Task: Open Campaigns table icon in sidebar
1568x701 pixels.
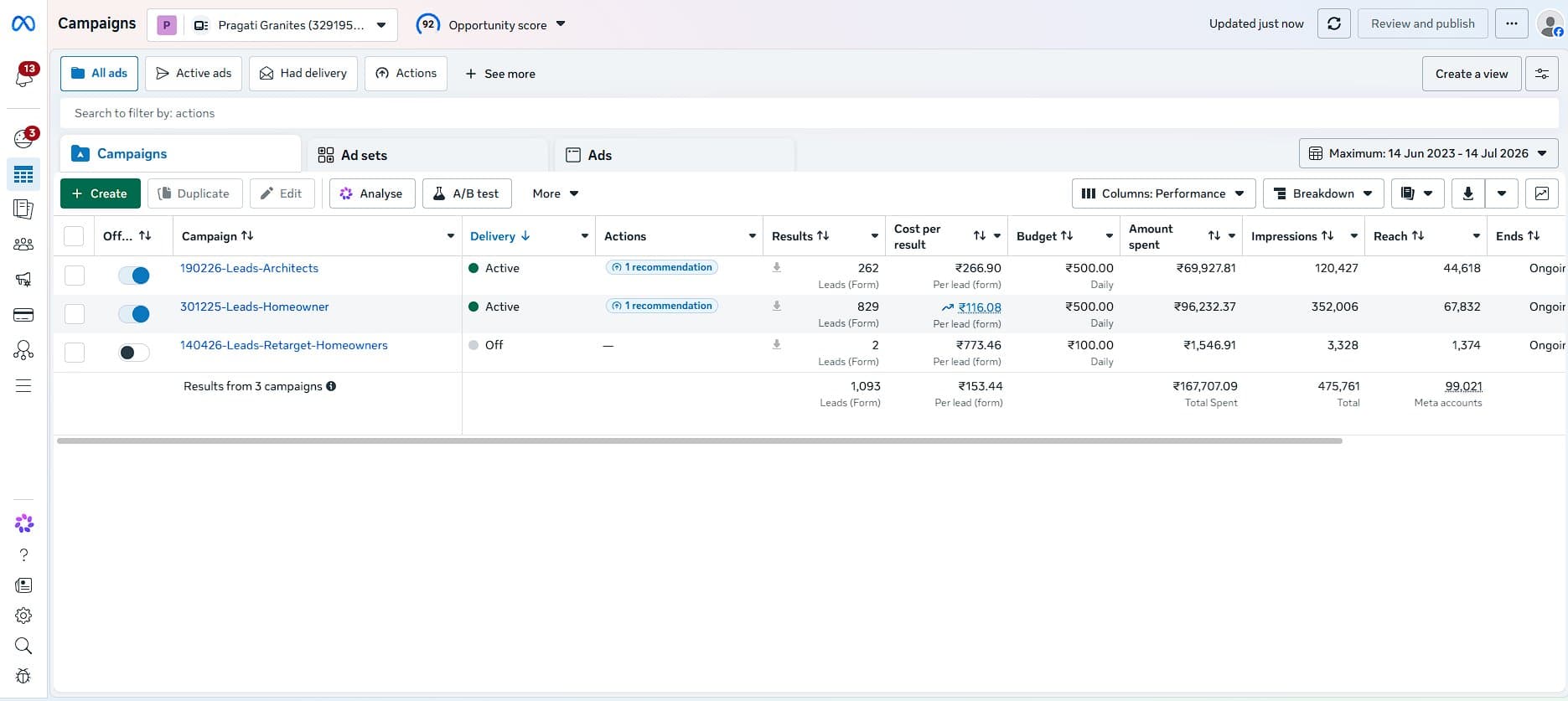Action: [23, 174]
